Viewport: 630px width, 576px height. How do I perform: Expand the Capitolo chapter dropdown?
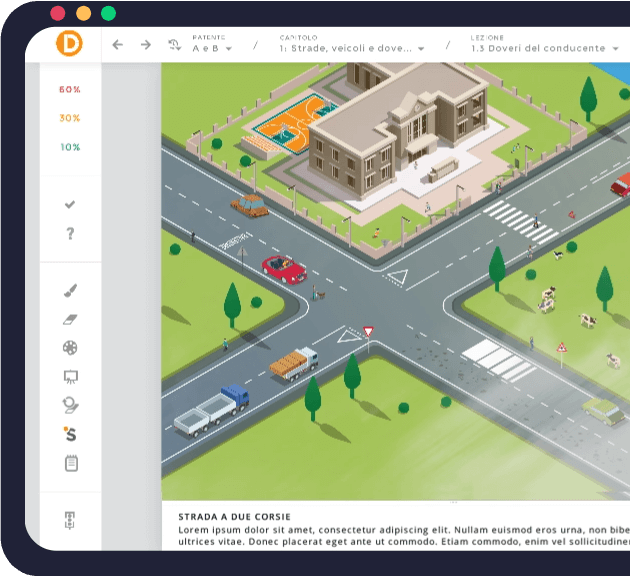coord(352,48)
